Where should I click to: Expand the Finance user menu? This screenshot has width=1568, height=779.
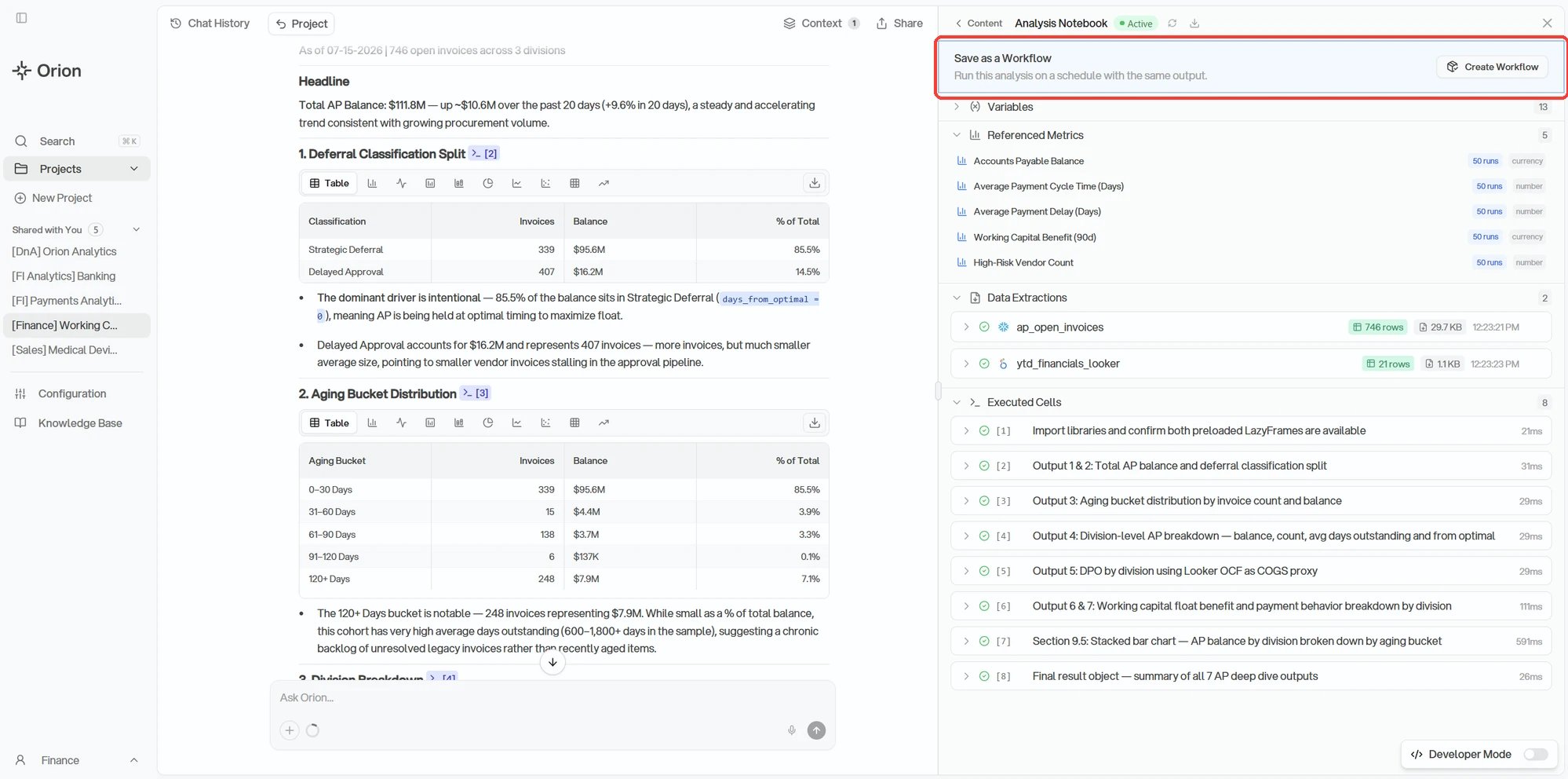[76, 760]
